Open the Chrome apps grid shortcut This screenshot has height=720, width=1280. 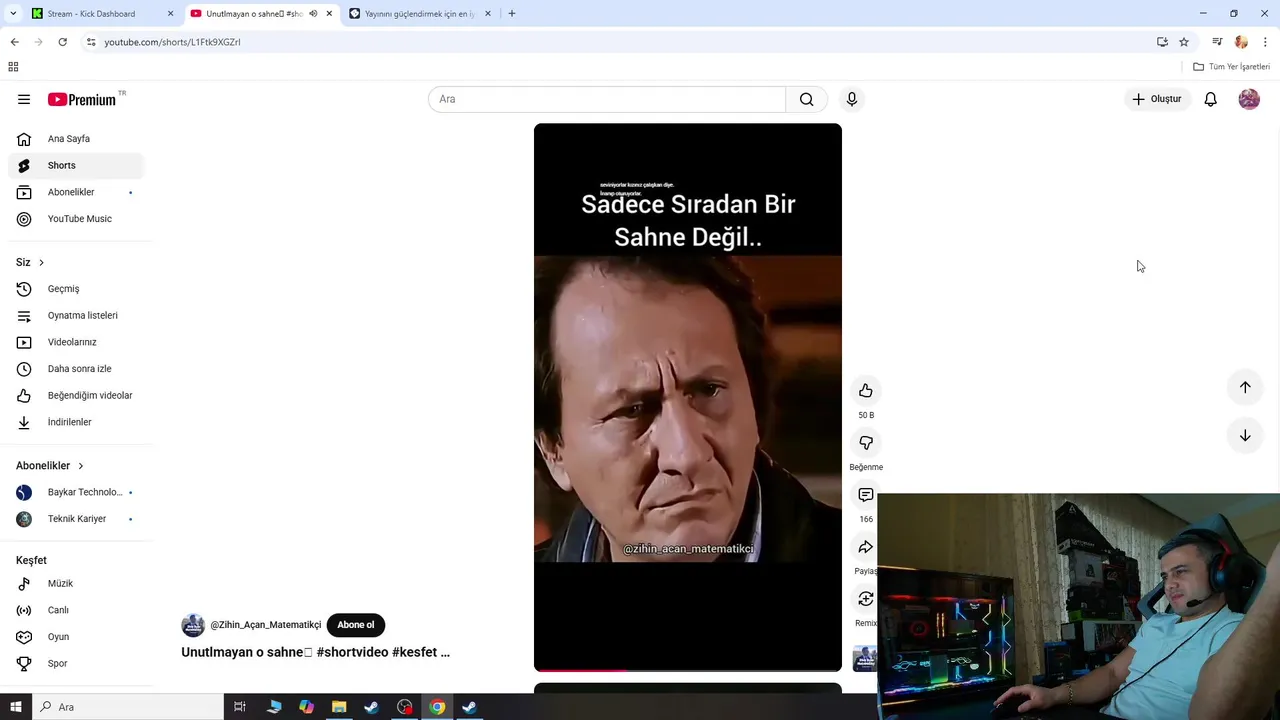pyautogui.click(x=13, y=67)
